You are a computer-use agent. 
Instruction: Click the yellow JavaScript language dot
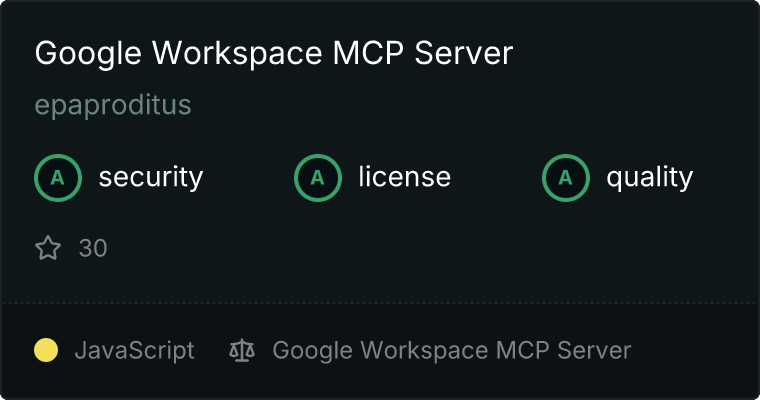click(x=46, y=350)
